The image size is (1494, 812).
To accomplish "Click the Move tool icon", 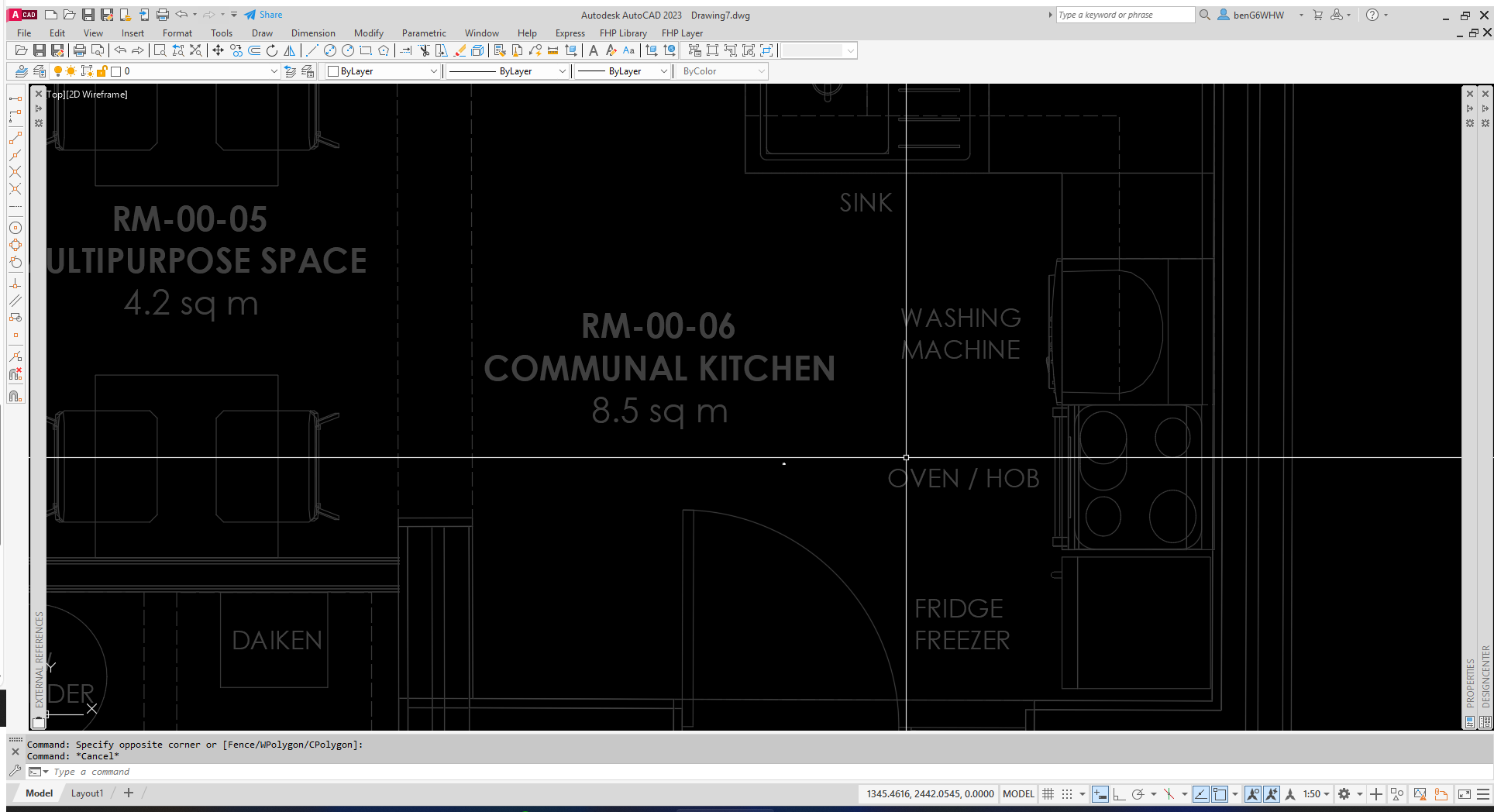I will [219, 50].
